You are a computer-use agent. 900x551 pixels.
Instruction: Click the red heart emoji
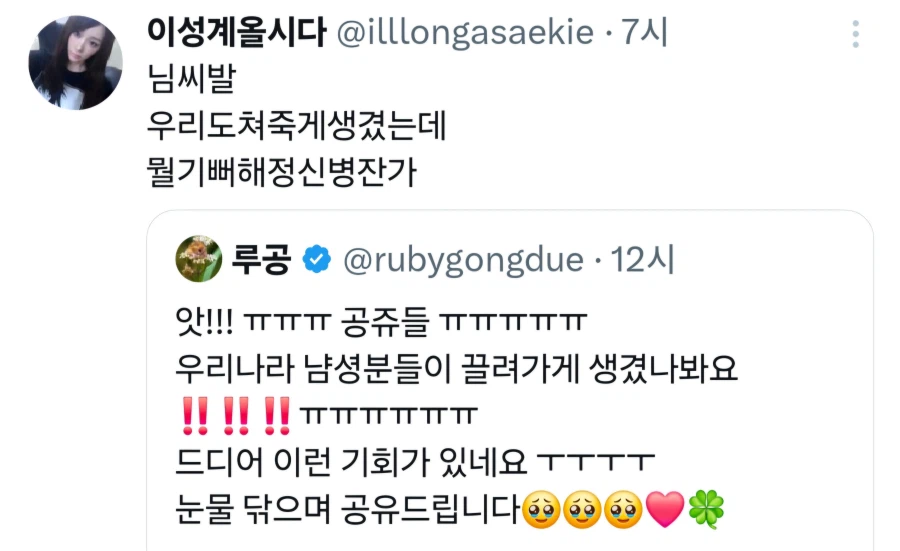[665, 510]
